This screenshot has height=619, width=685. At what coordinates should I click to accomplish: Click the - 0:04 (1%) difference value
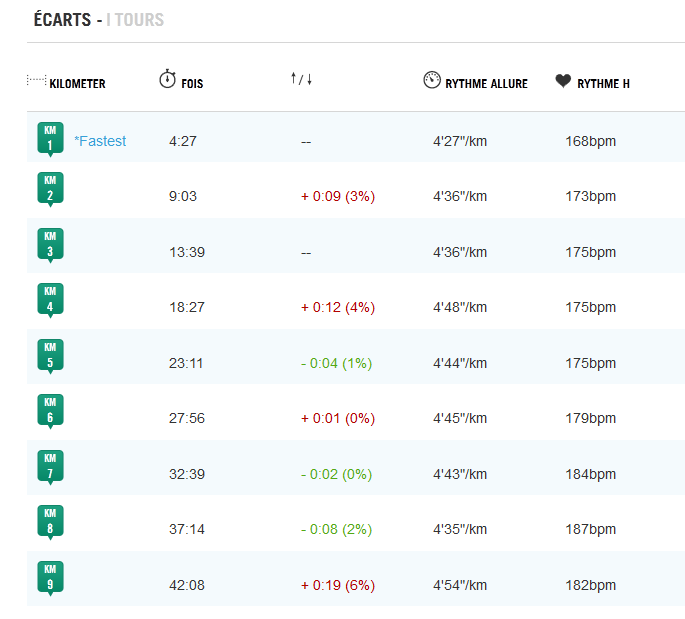[x=336, y=363]
